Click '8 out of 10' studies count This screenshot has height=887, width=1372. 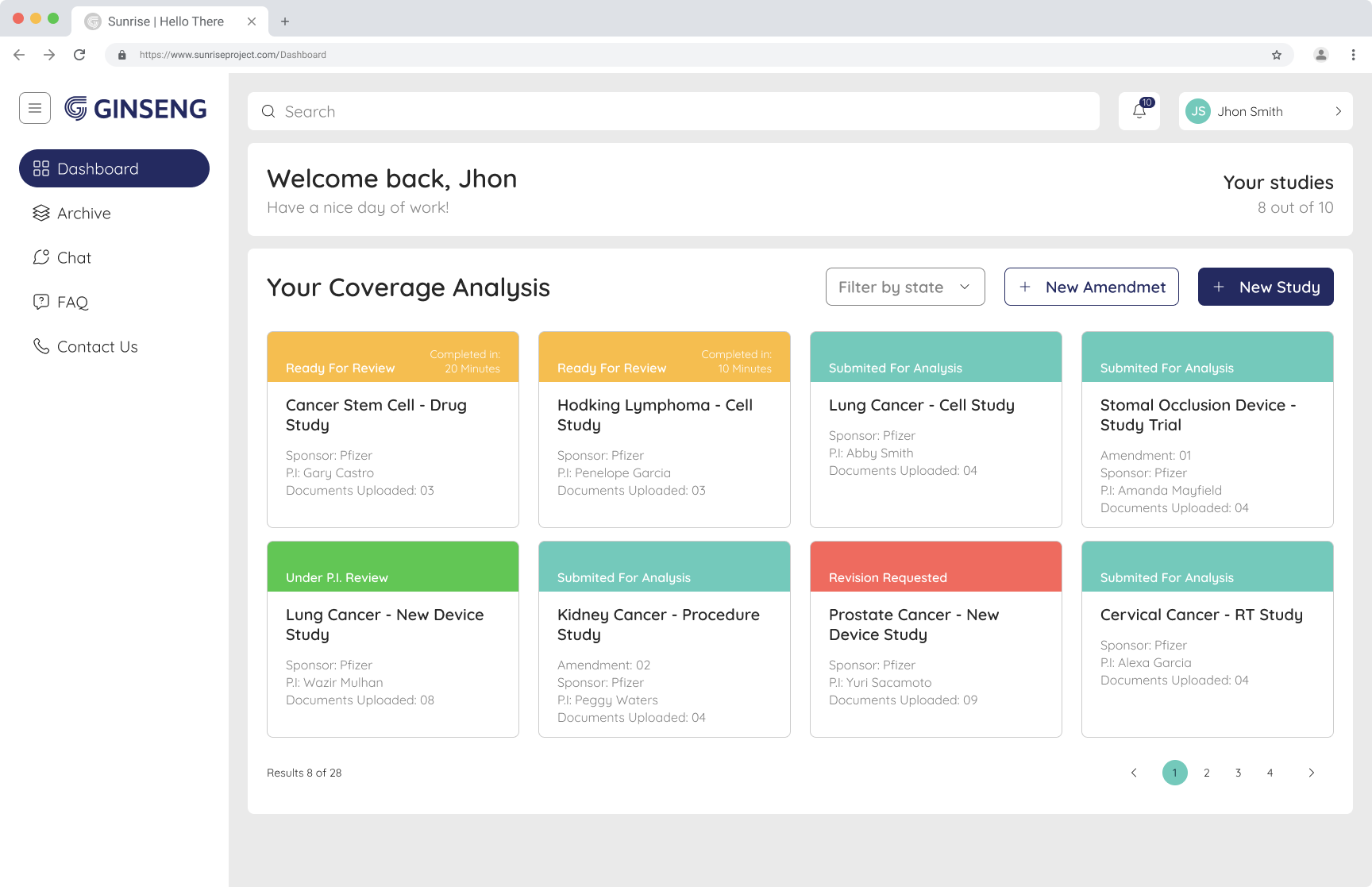pos(1295,207)
